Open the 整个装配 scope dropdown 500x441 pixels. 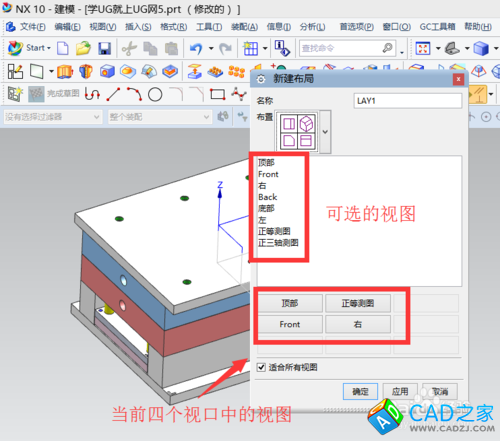point(160,117)
